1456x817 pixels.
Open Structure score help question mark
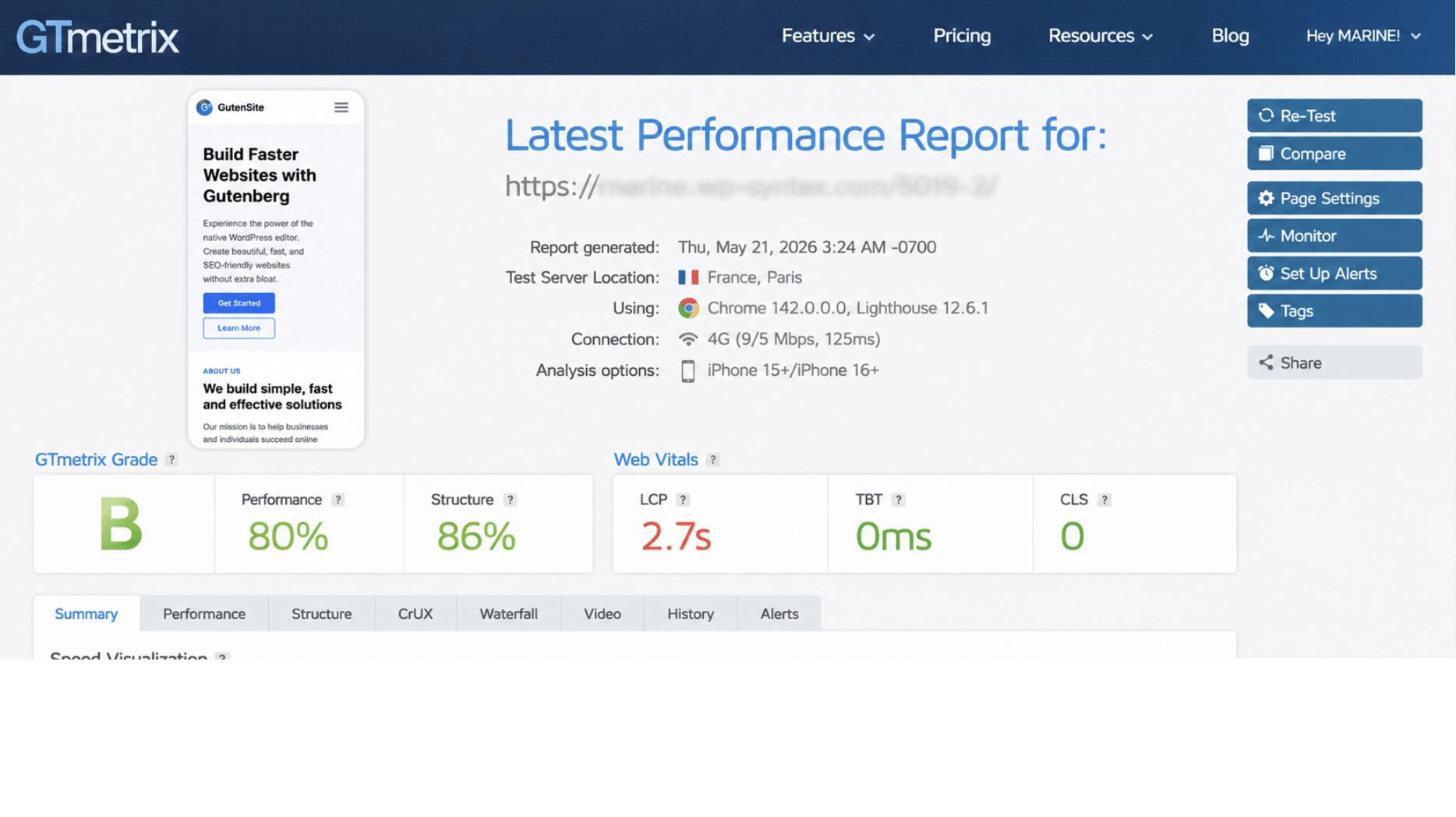click(510, 500)
